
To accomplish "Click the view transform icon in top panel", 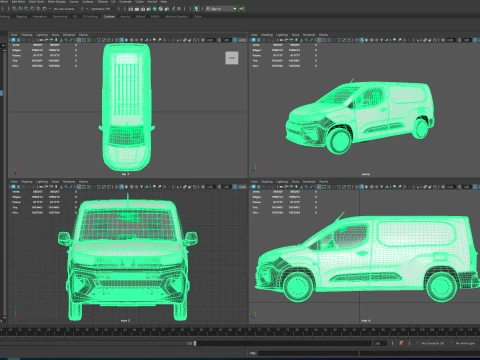I will tap(235, 40).
